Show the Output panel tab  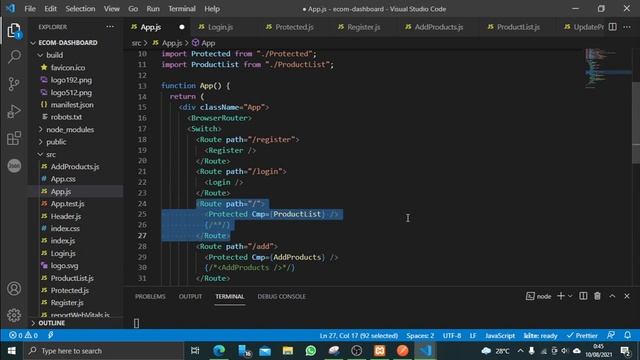190,296
